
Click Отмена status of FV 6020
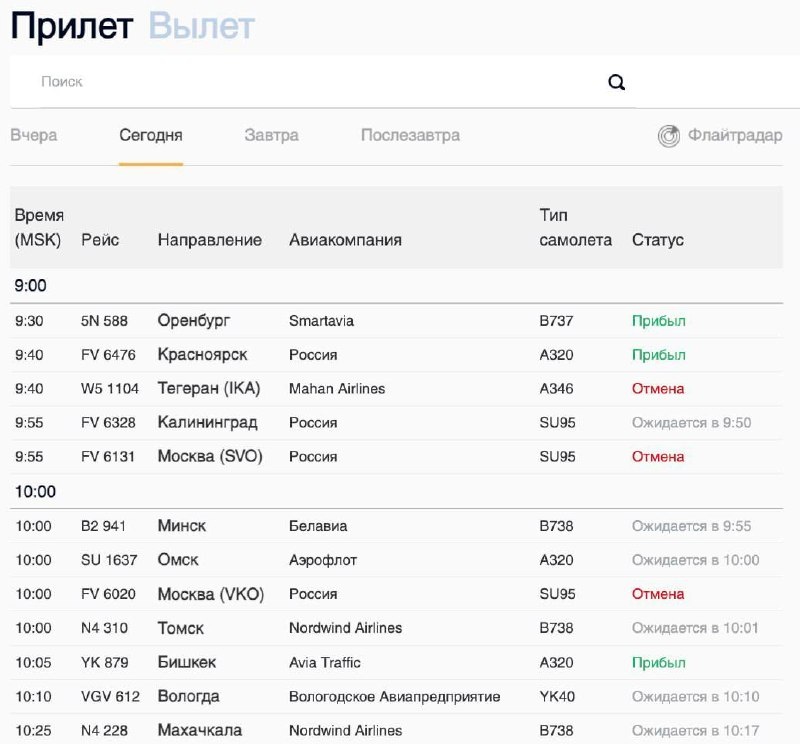pyautogui.click(x=658, y=594)
